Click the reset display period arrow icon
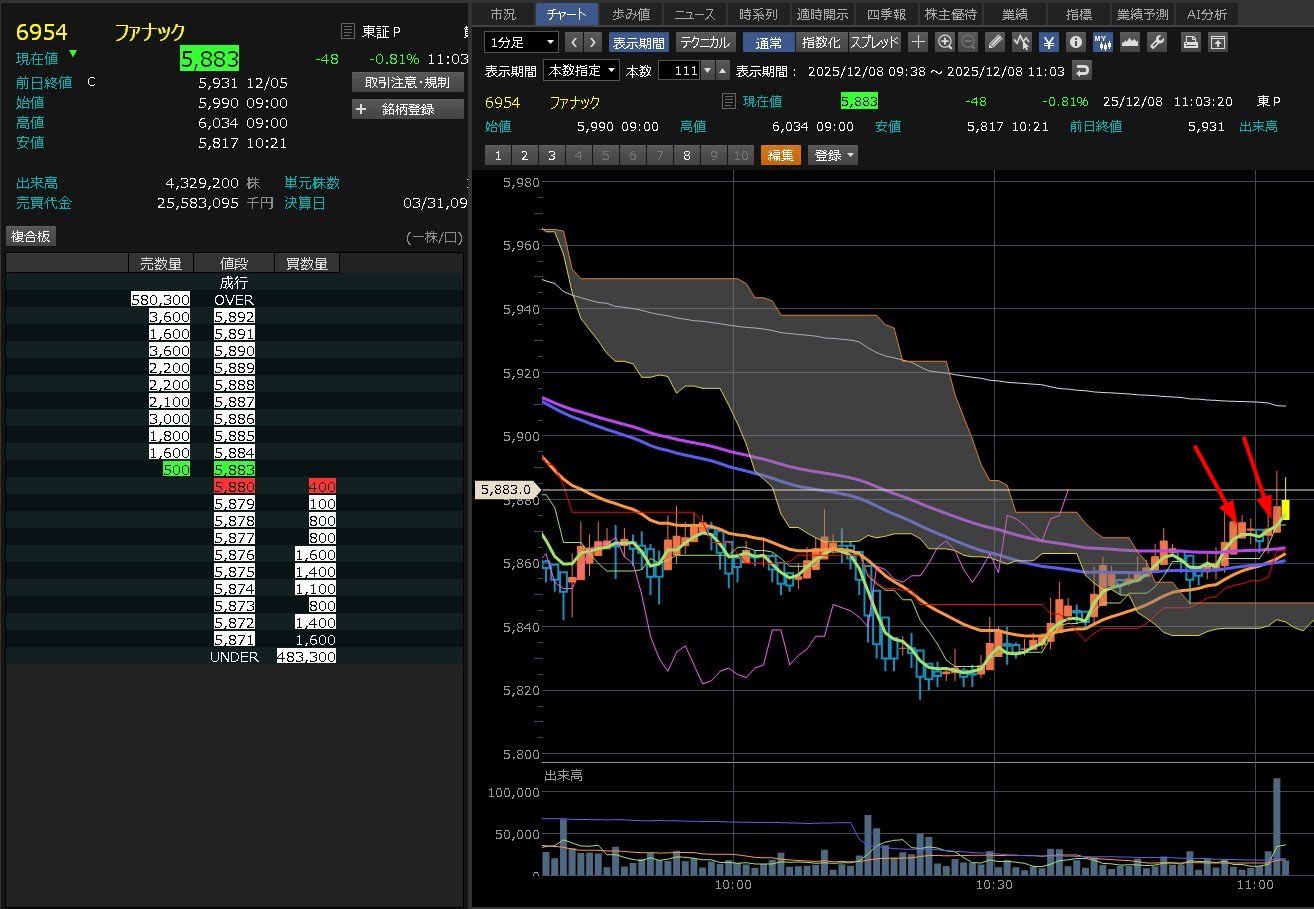The height and width of the screenshot is (909, 1314). coord(1081,71)
